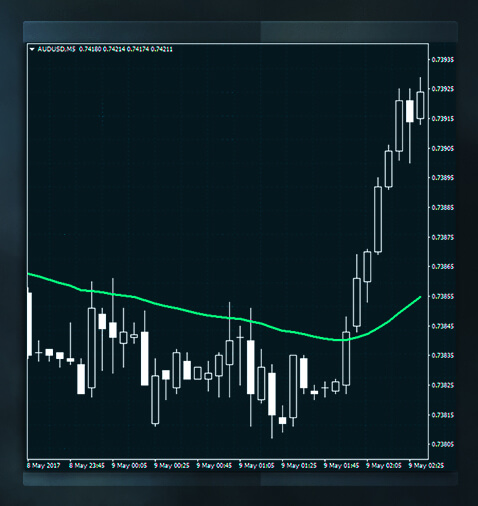Click the 9 May 02:05 time label
Image resolution: width=478 pixels, height=506 pixels.
pos(384,466)
